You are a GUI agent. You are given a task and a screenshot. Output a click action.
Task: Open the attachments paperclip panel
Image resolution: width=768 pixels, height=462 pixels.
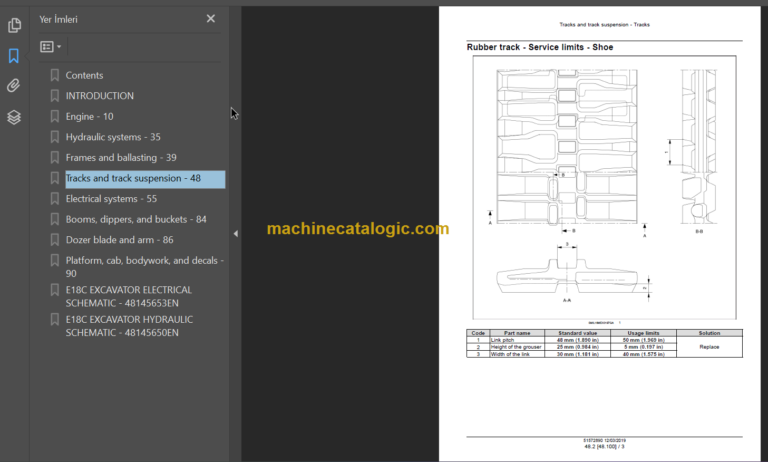(14, 86)
